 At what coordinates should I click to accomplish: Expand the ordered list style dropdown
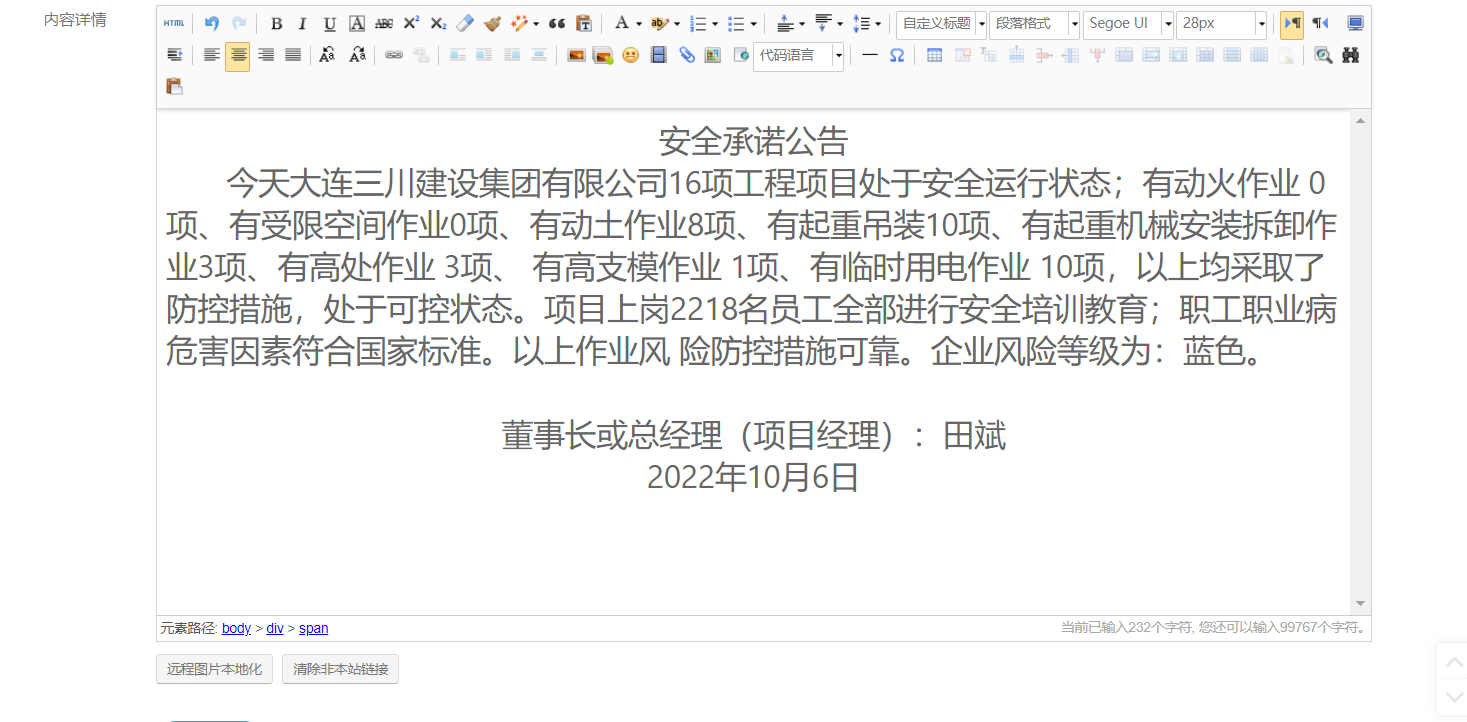(x=714, y=24)
